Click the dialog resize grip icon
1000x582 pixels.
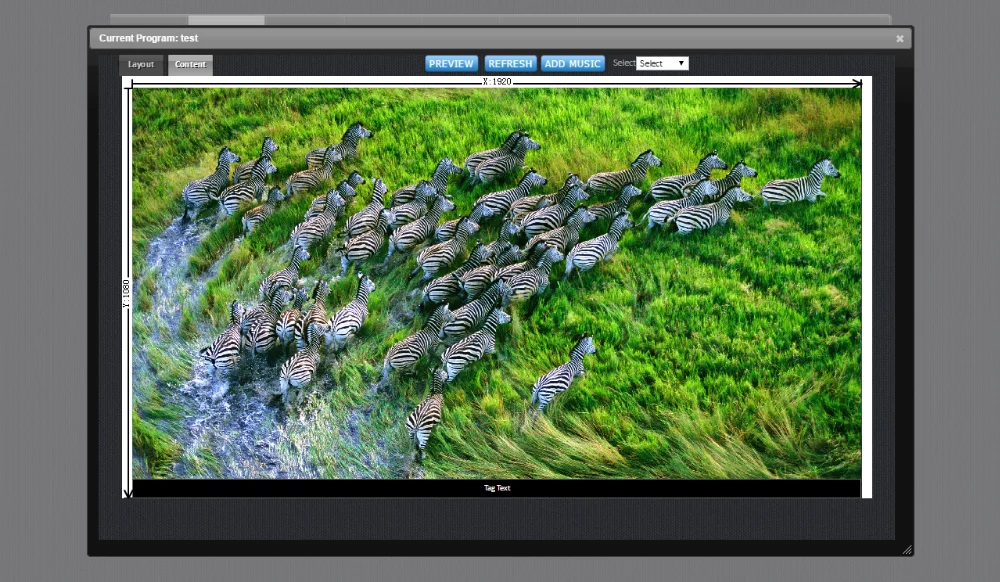pos(907,549)
